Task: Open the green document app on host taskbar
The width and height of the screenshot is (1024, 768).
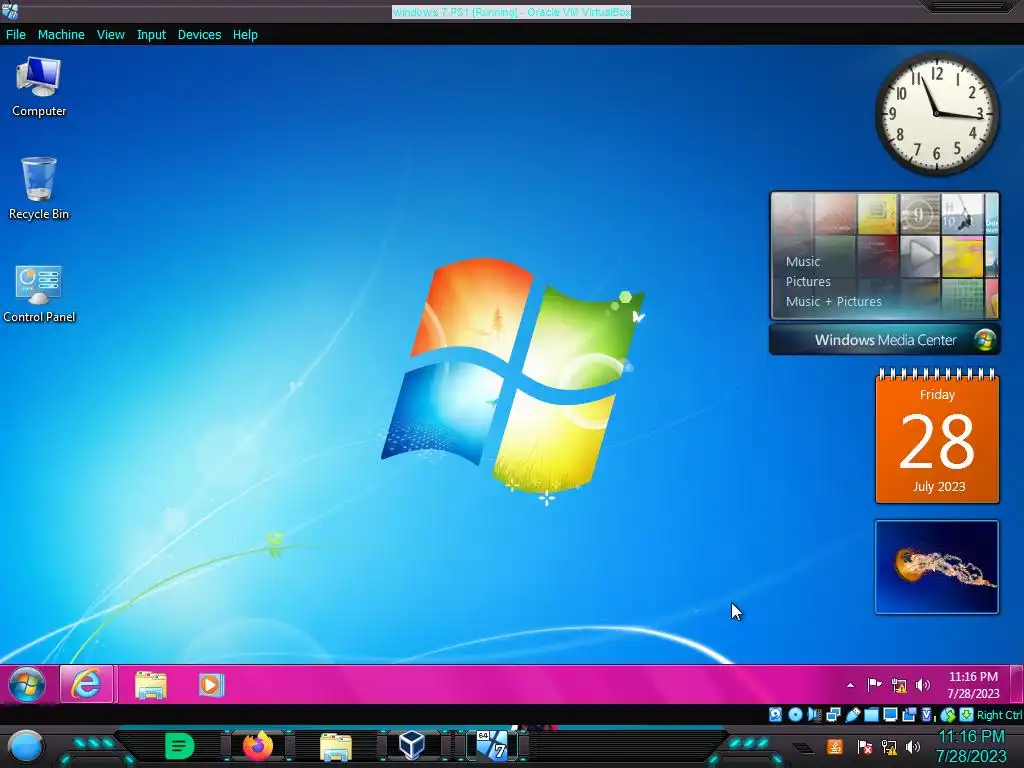Action: click(x=179, y=746)
